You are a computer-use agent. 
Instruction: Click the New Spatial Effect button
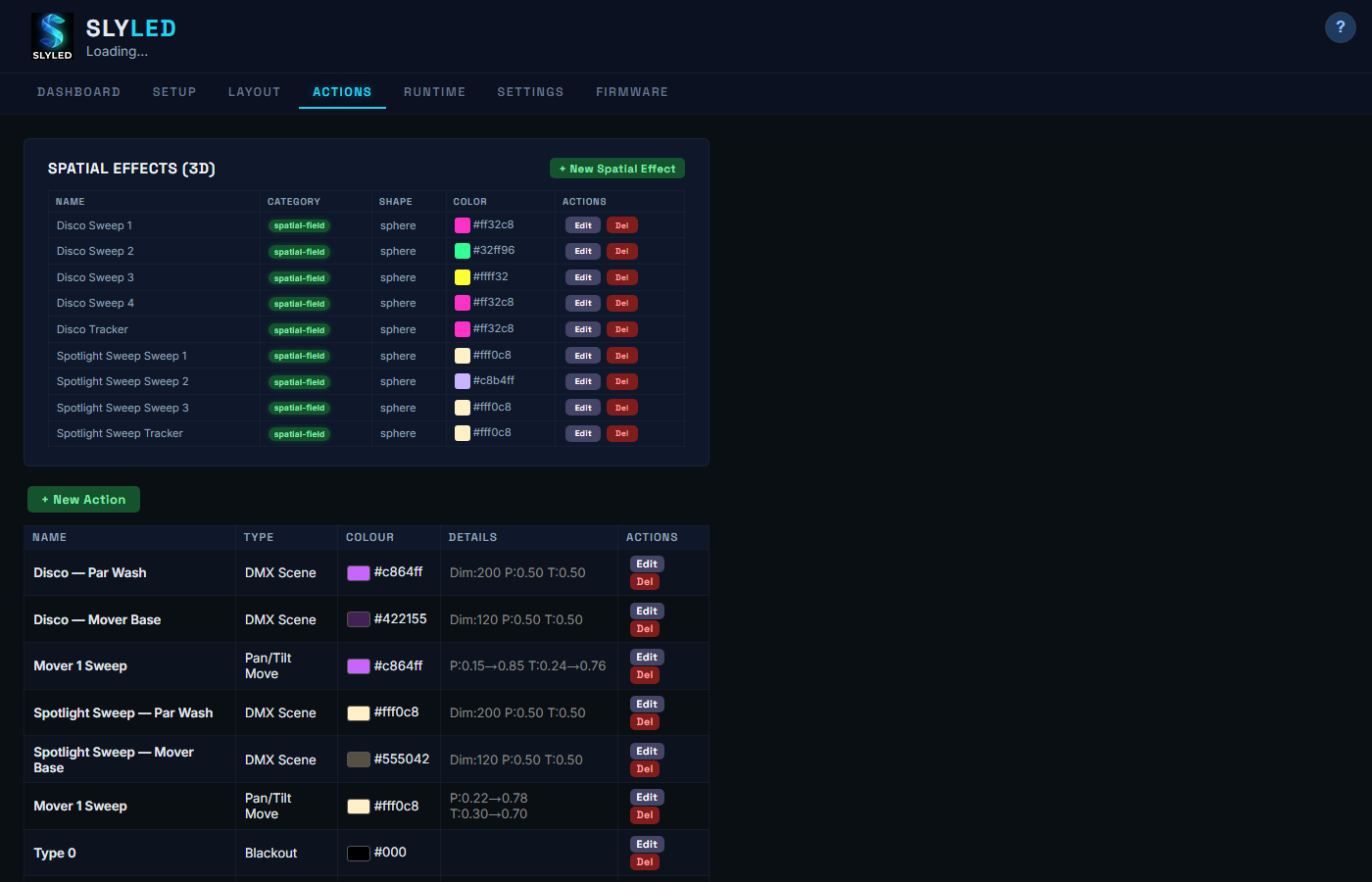click(616, 169)
